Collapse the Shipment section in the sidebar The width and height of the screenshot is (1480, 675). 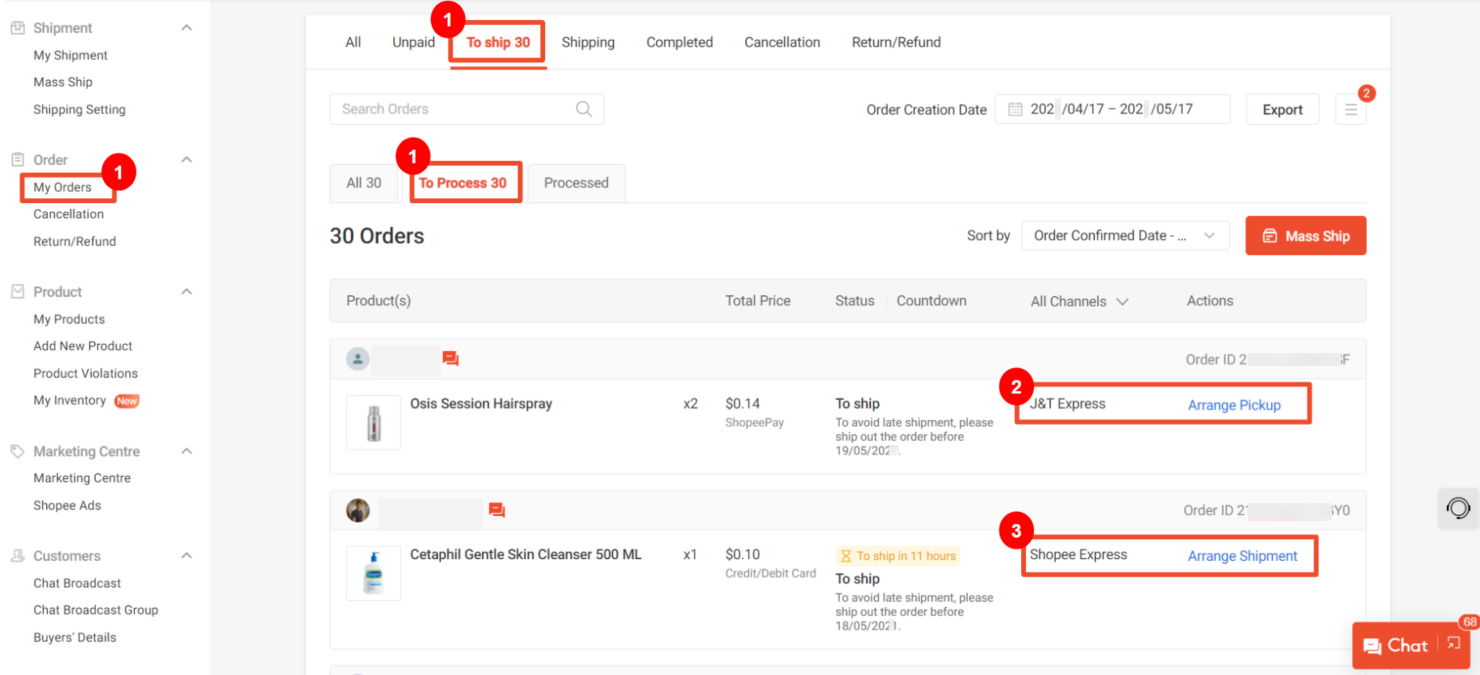tap(186, 27)
